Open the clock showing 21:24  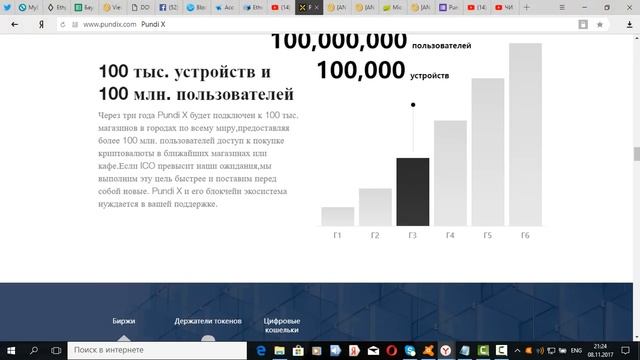[x=600, y=350]
